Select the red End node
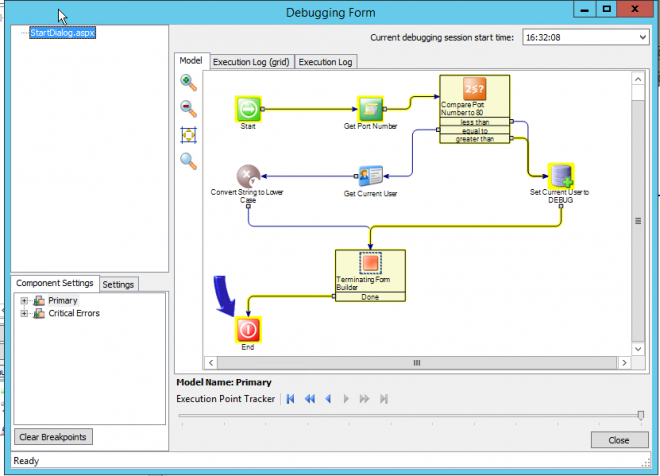This screenshot has width=660, height=476. point(248,330)
